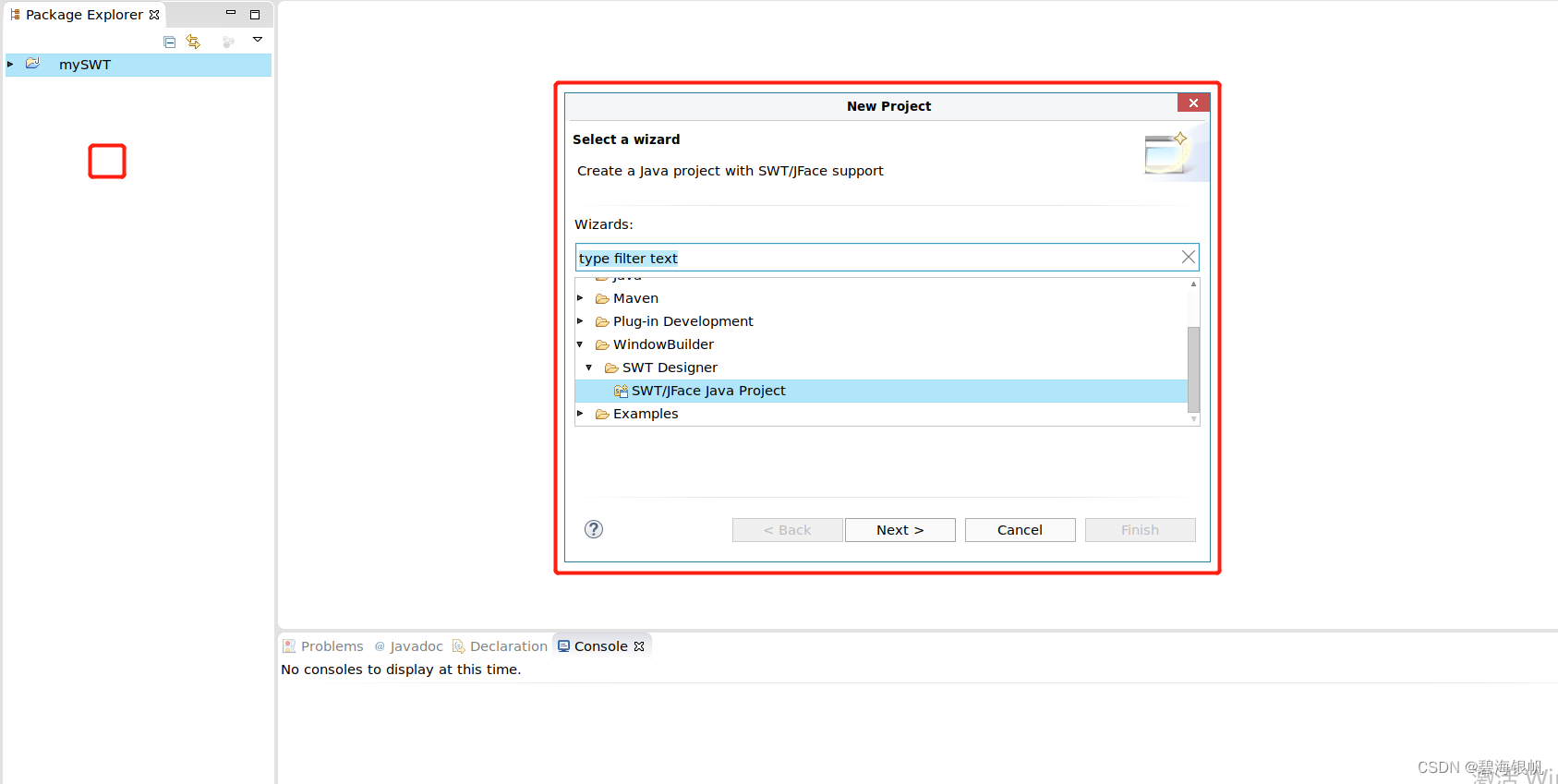
Task: Click the Package Explorer tab icon
Action: (15, 15)
